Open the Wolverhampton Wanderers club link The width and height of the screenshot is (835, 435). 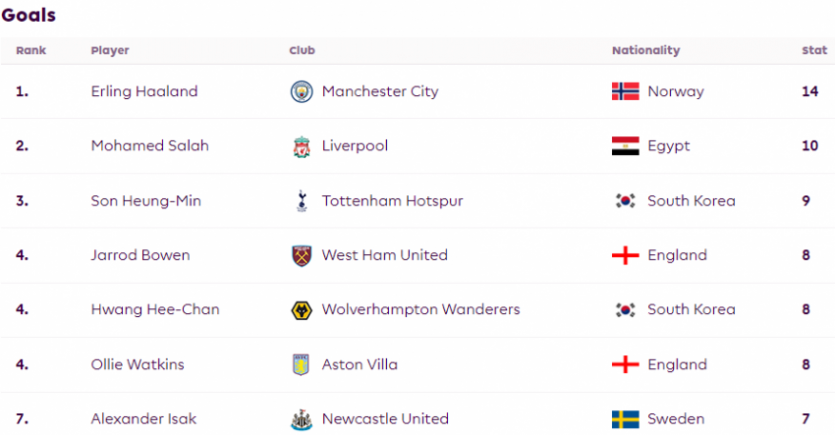421,310
